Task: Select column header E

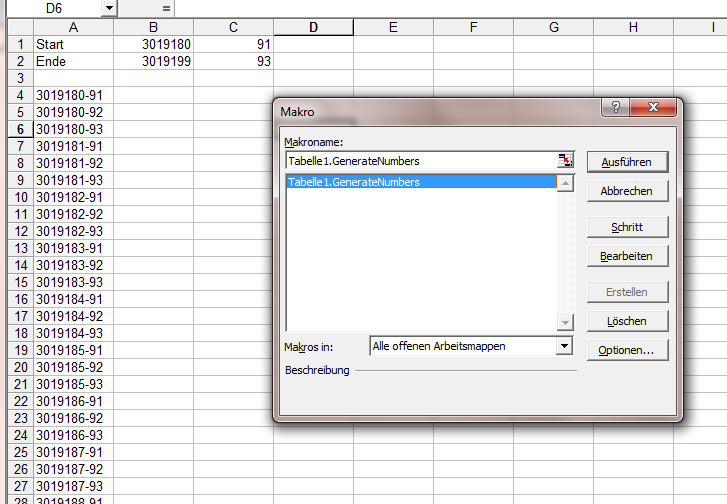Action: coord(393,27)
